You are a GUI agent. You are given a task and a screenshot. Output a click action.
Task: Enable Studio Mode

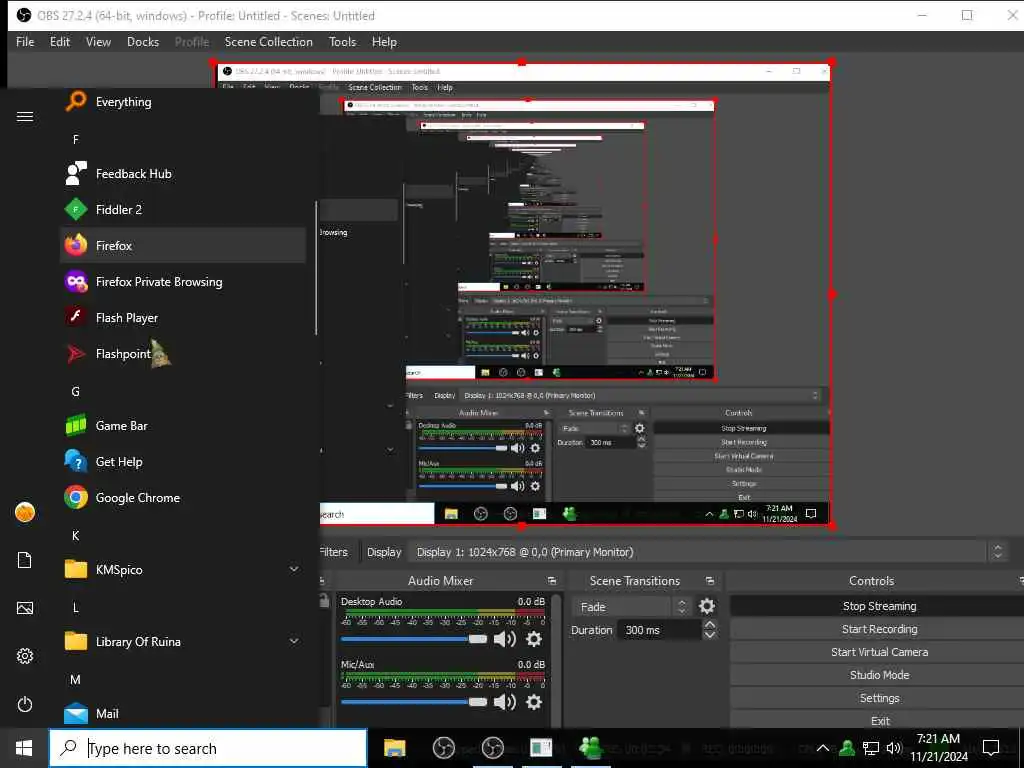(x=879, y=675)
